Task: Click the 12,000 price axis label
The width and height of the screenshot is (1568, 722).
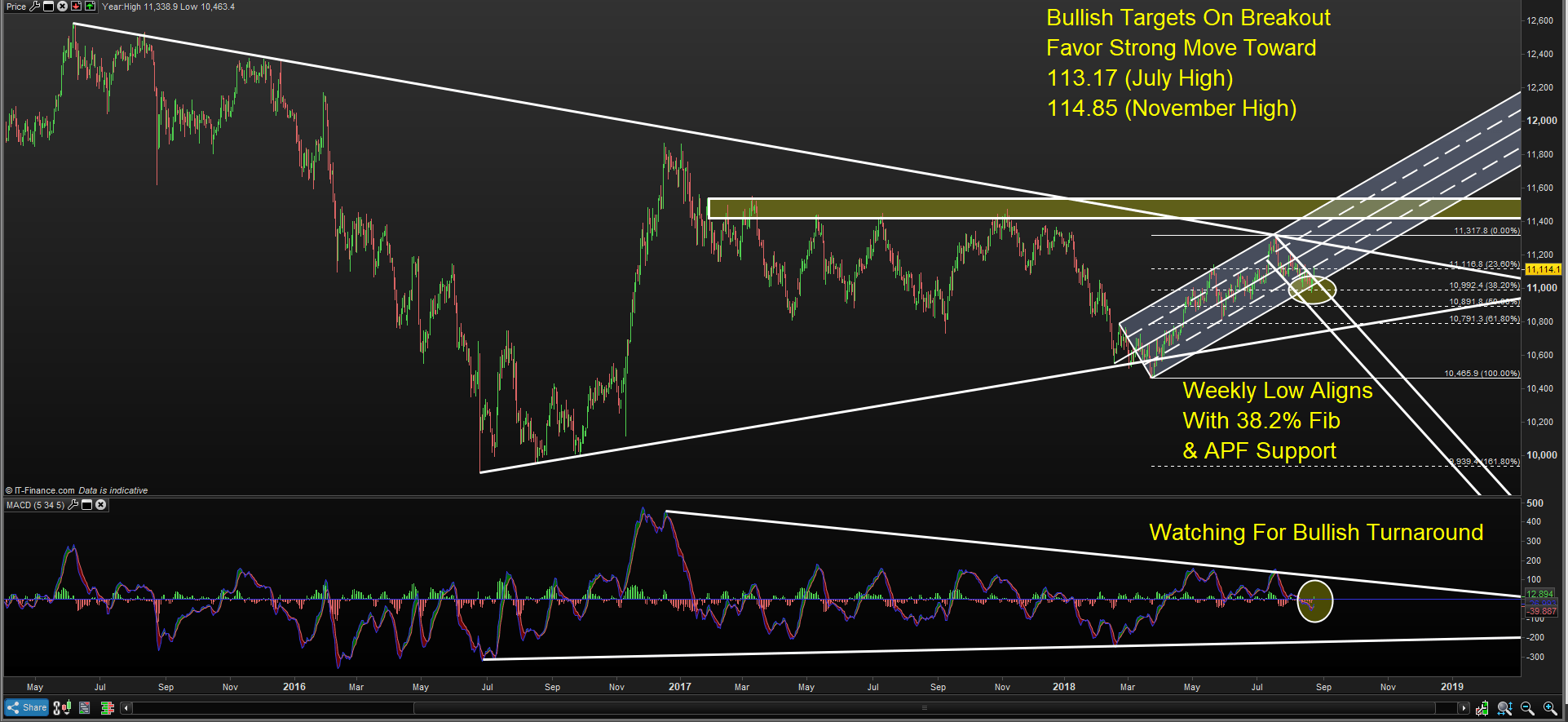Action: point(1541,121)
